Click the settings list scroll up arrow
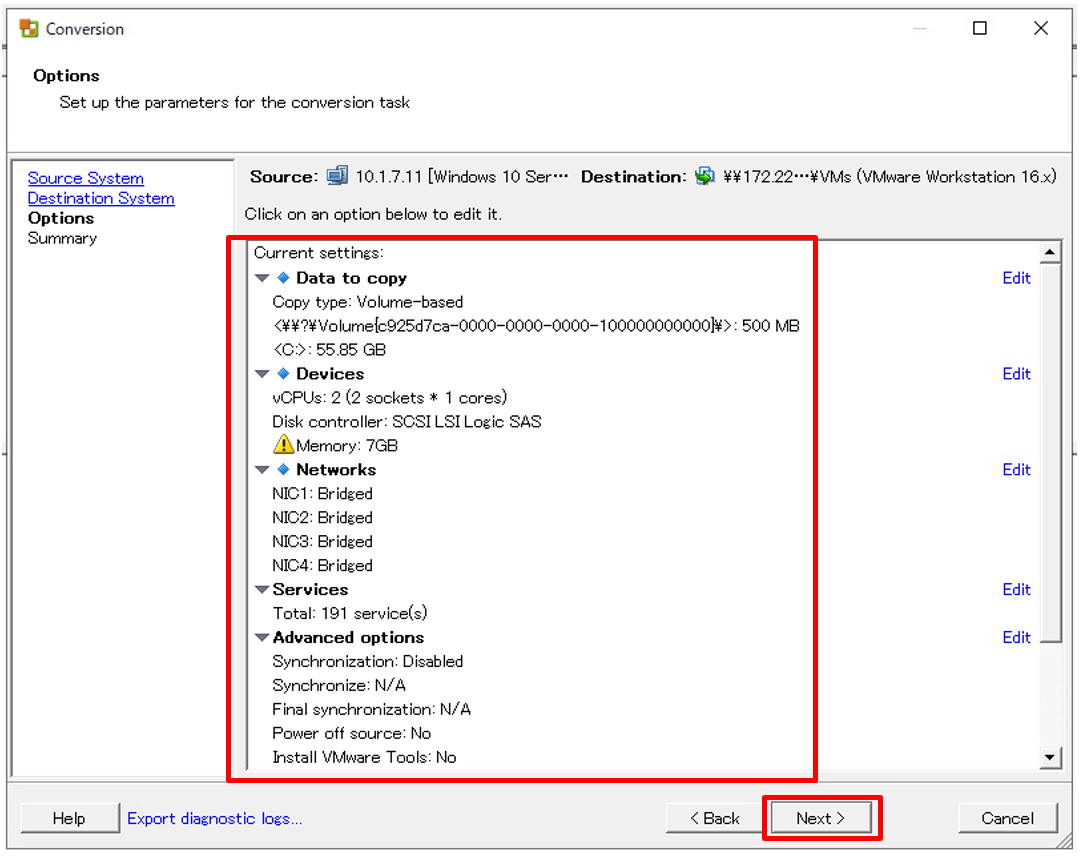The width and height of the screenshot is (1081, 856). tap(1049, 252)
